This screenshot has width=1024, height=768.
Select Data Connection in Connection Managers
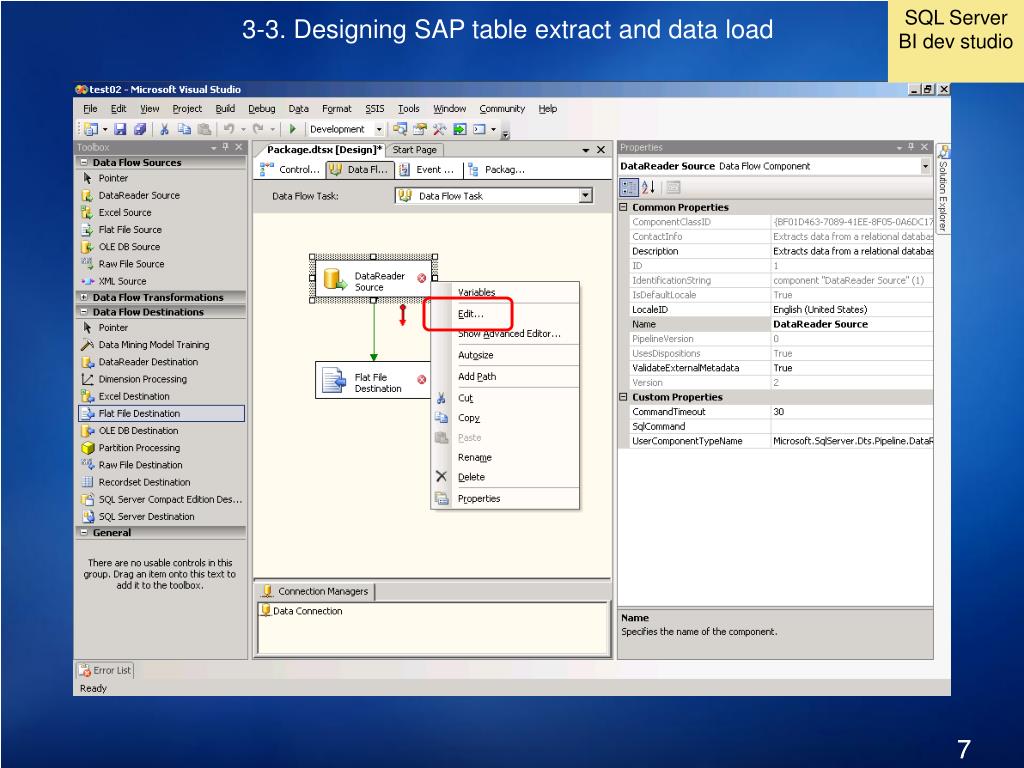[302, 611]
